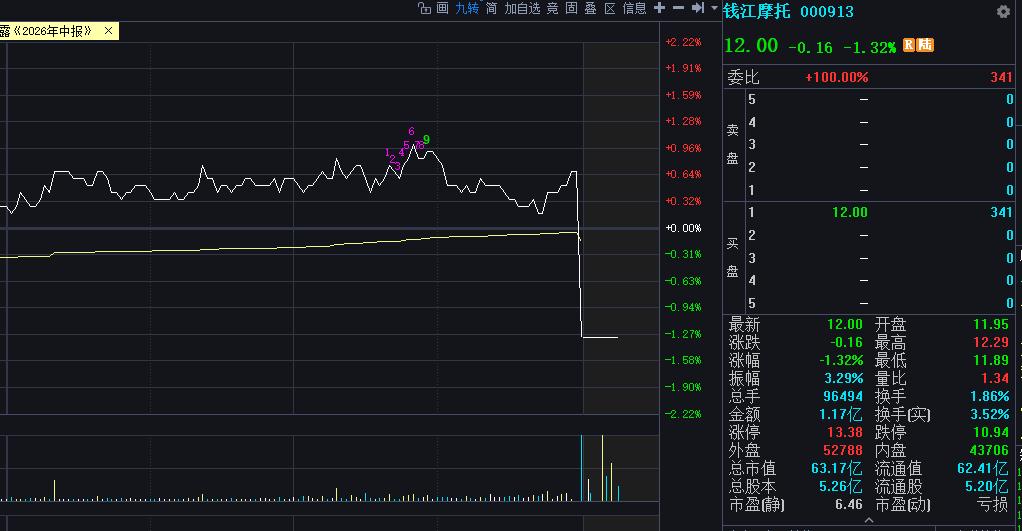Toggle the 九转 indicator
Screen dimensions: 1022x531
[x=467, y=8]
